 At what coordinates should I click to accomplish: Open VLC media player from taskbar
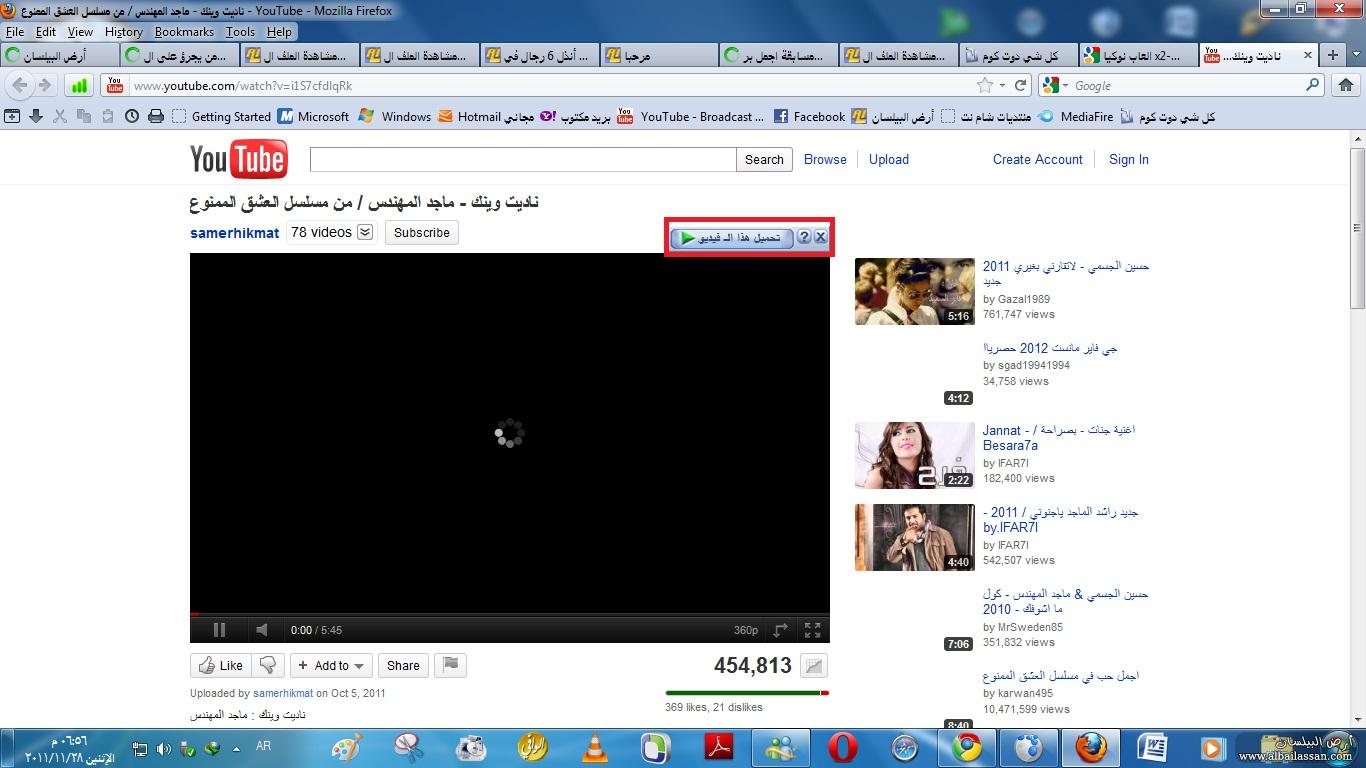click(x=594, y=747)
